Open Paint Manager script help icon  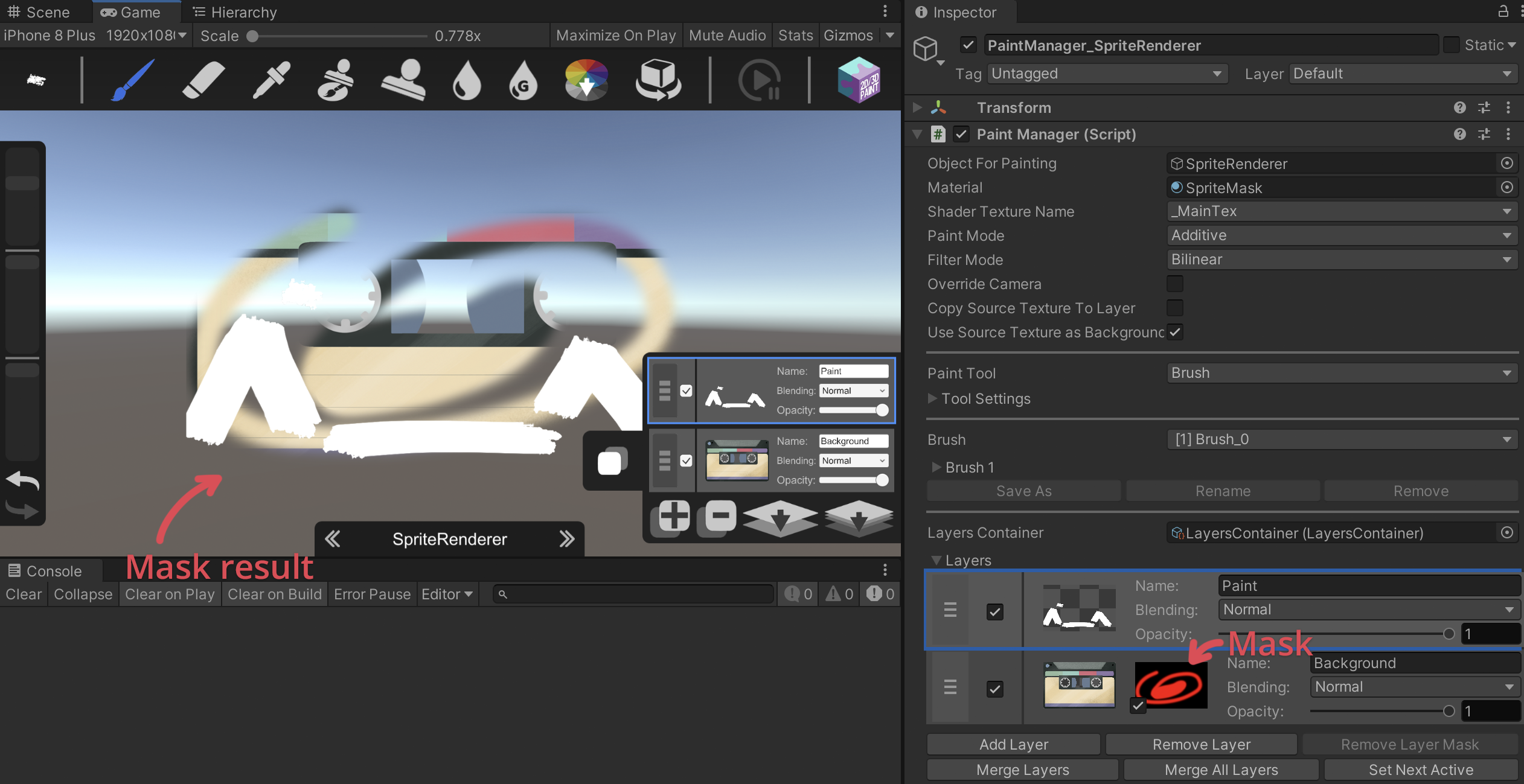click(1459, 134)
